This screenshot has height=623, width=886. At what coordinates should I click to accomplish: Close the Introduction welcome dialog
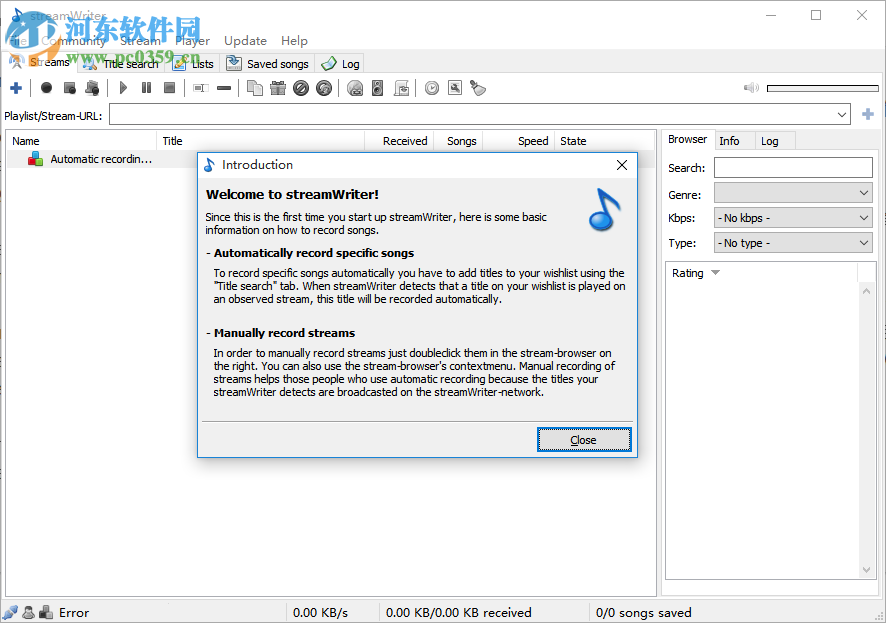(584, 439)
